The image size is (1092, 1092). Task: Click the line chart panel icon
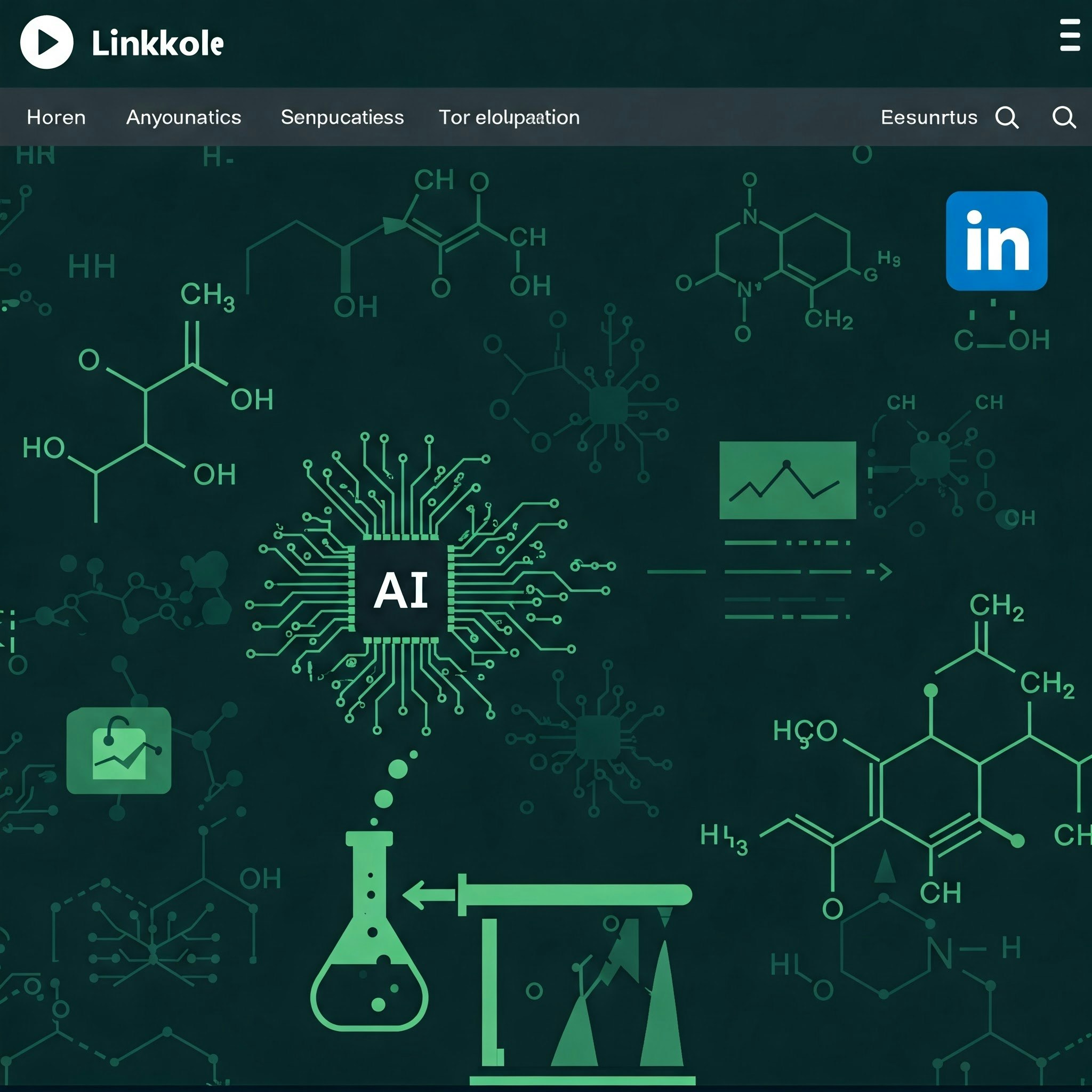[x=787, y=480]
